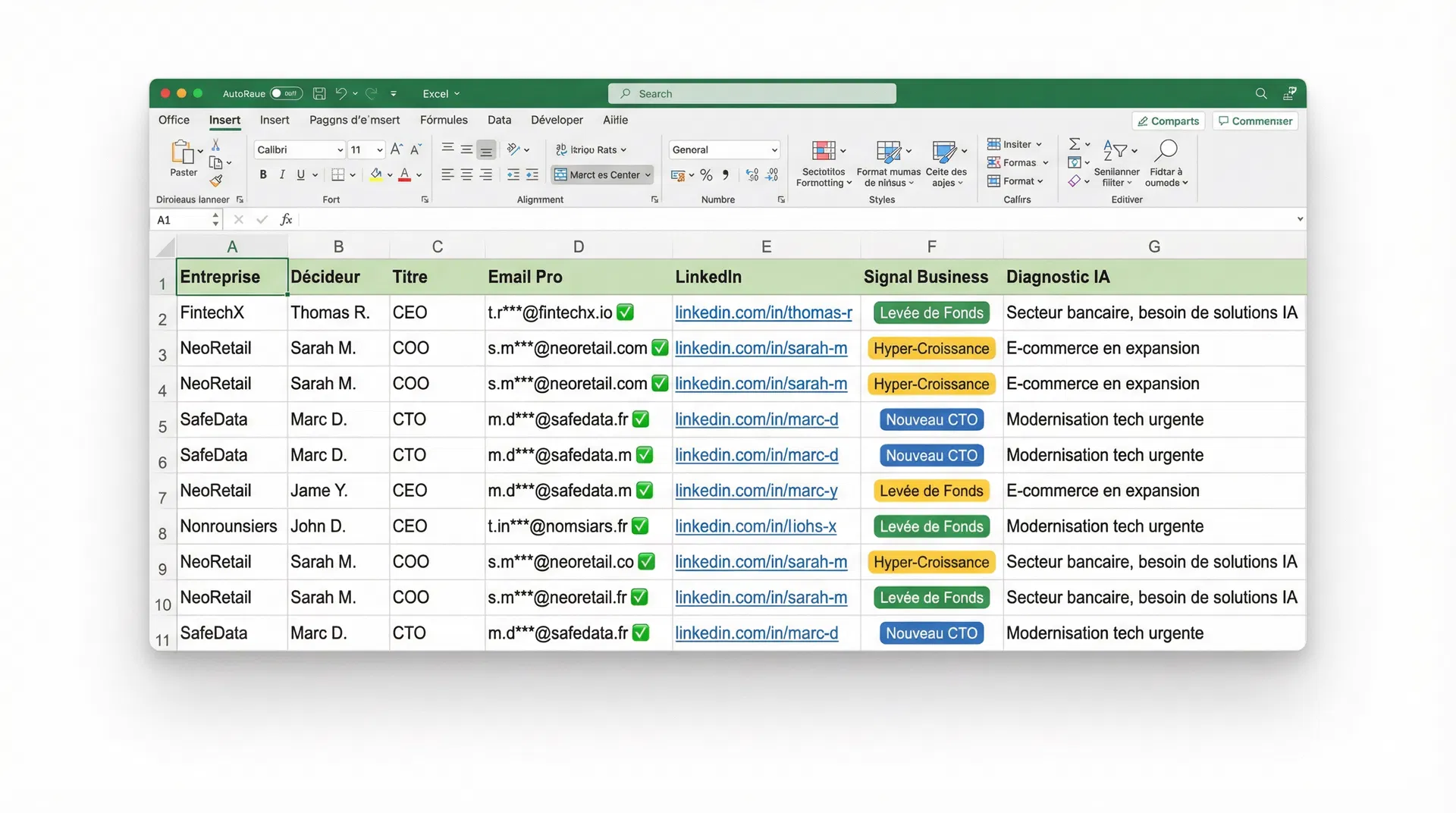
Task: Click the Italic formatting icon
Action: point(282,175)
